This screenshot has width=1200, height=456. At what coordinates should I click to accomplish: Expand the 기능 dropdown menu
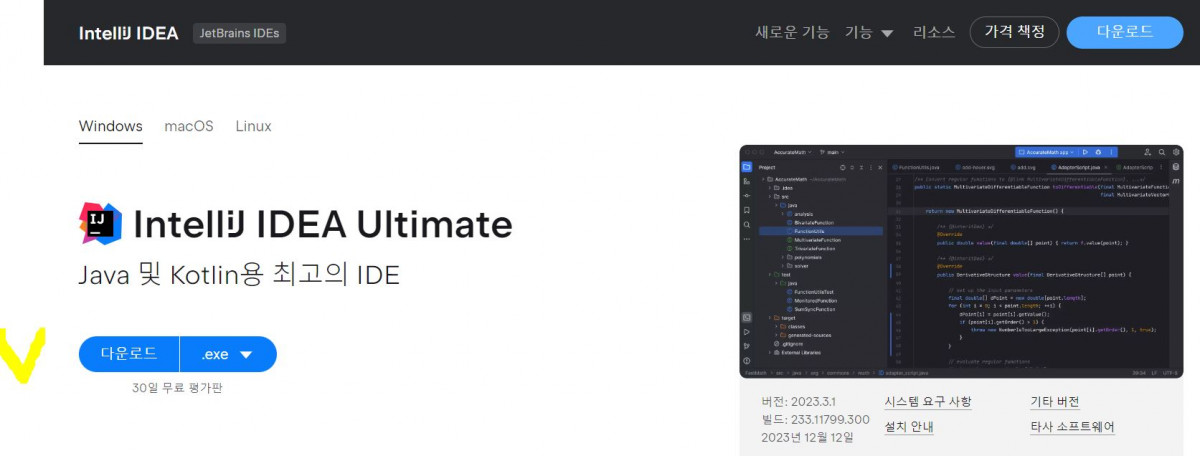(x=869, y=32)
